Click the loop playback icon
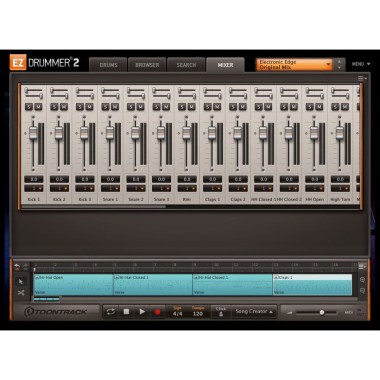Image resolution: width=380 pixels, height=380 pixels. pos(110,312)
